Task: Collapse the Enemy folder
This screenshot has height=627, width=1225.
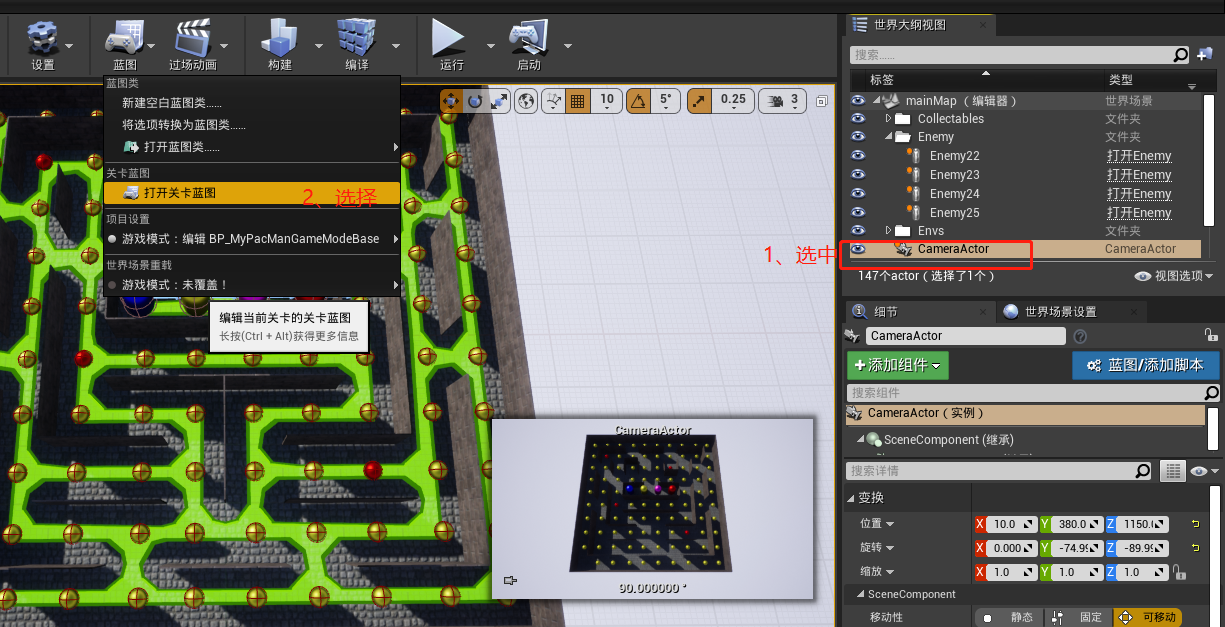Action: coord(888,137)
